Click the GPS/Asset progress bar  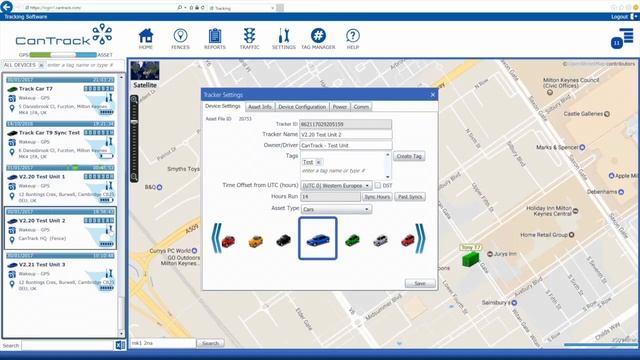pos(63,55)
